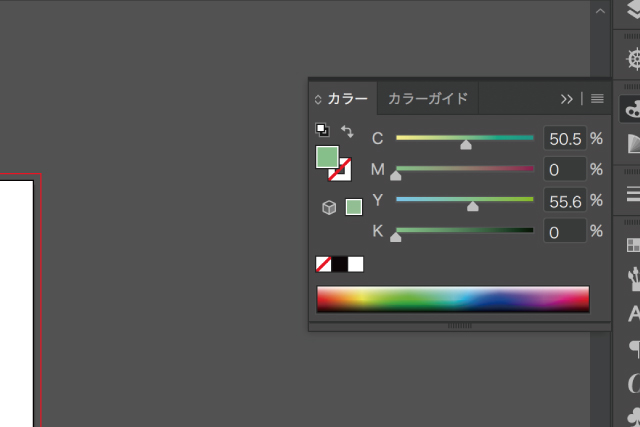Viewport: 640px width, 427px height.
Task: Activate the green fill color box
Action: pyautogui.click(x=327, y=157)
